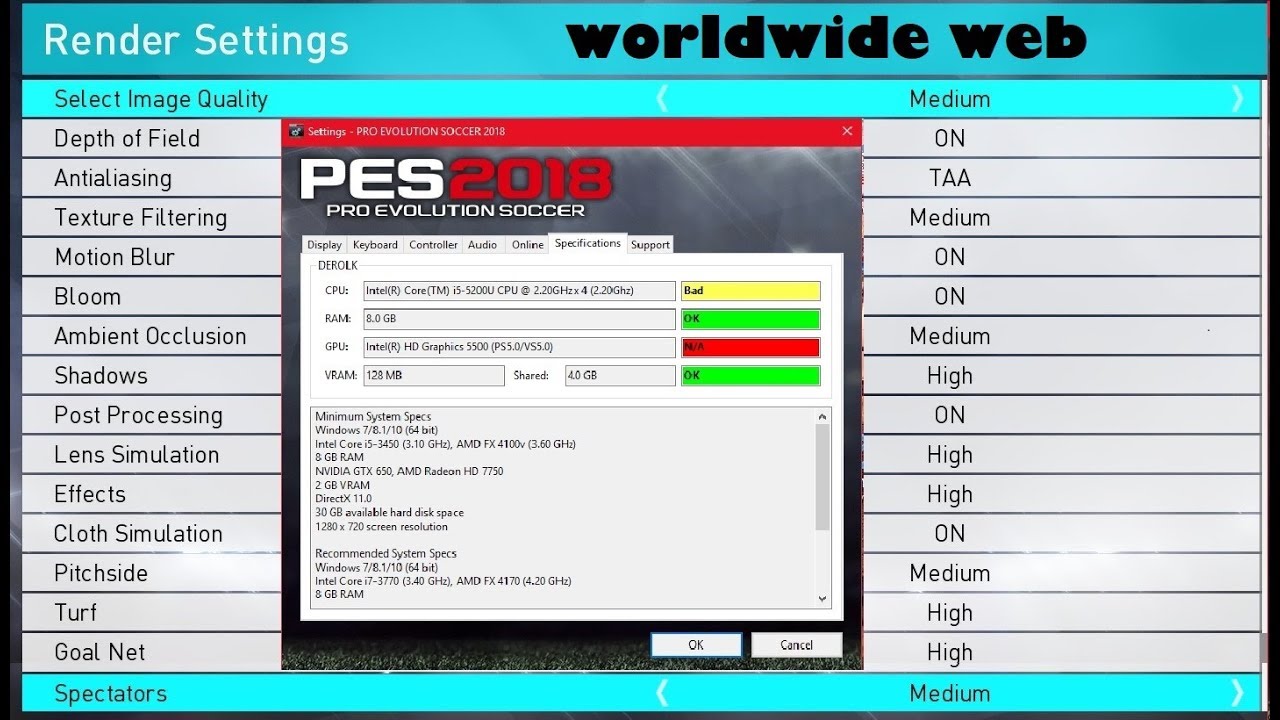1280x720 pixels.
Task: Click the Cancel button in Settings dialog
Action: [796, 645]
